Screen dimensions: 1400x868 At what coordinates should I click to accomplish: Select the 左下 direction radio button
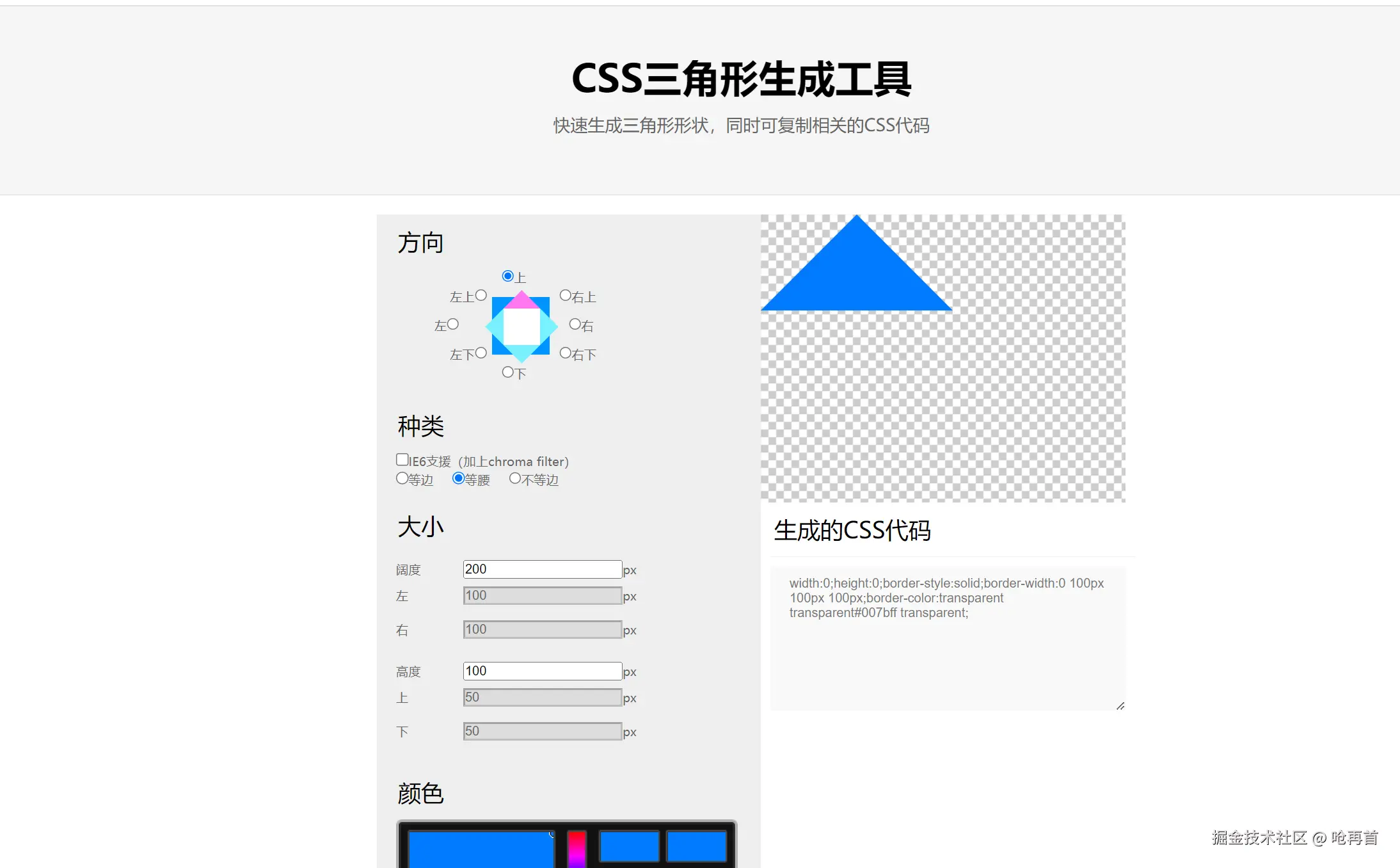point(481,353)
